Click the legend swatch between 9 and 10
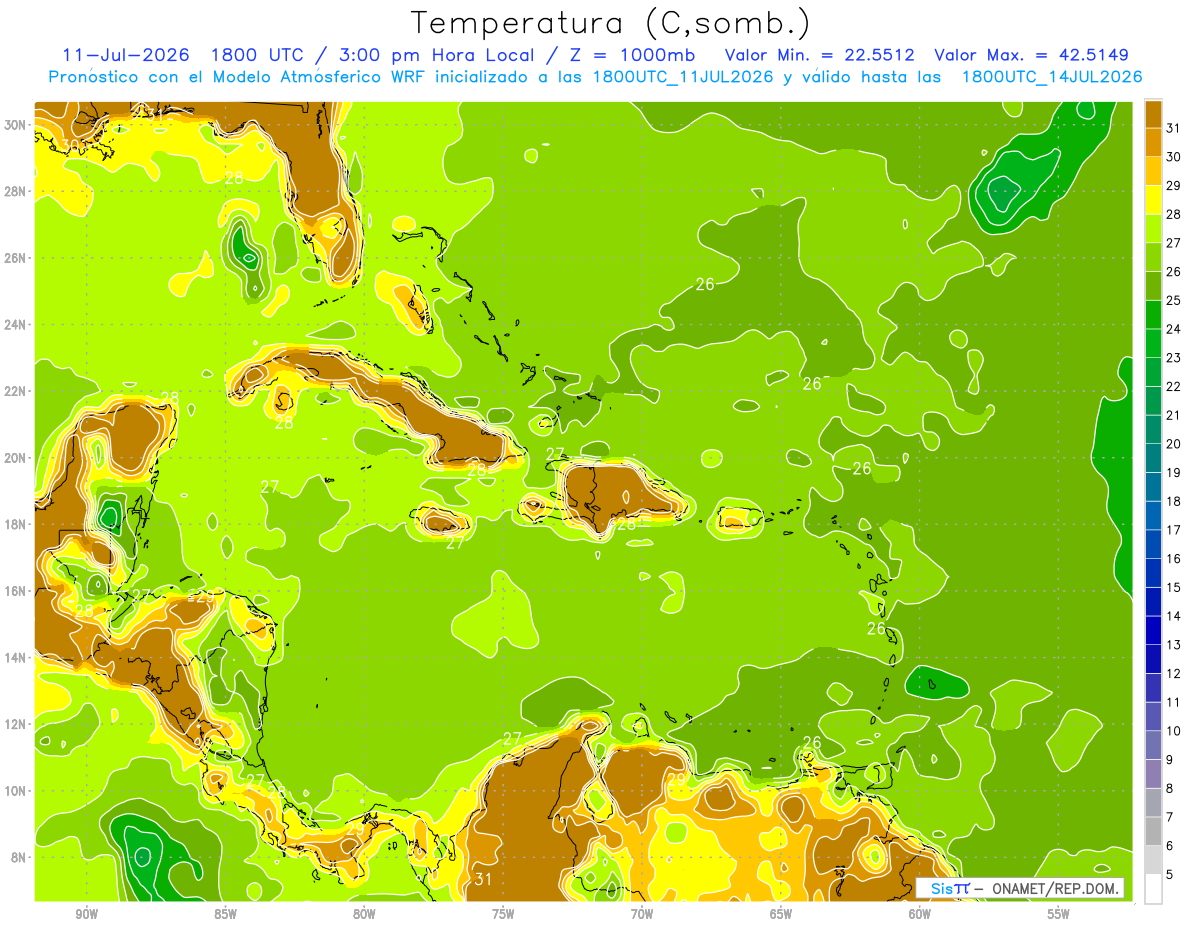 pos(1153,745)
